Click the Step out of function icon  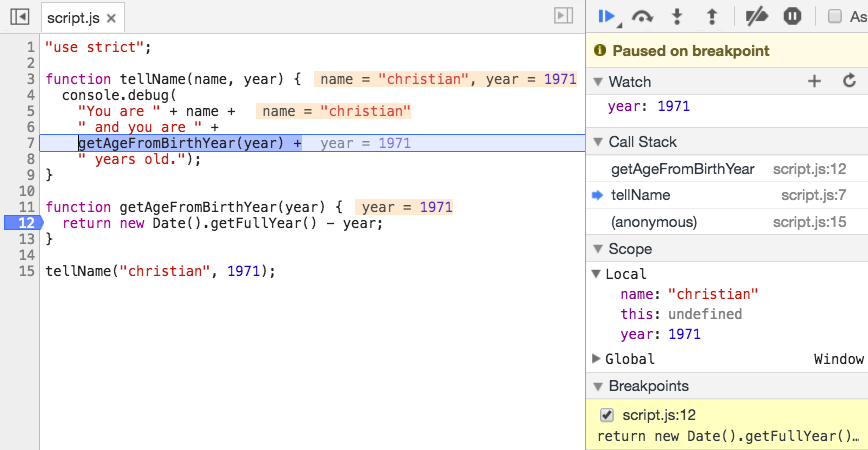click(711, 16)
